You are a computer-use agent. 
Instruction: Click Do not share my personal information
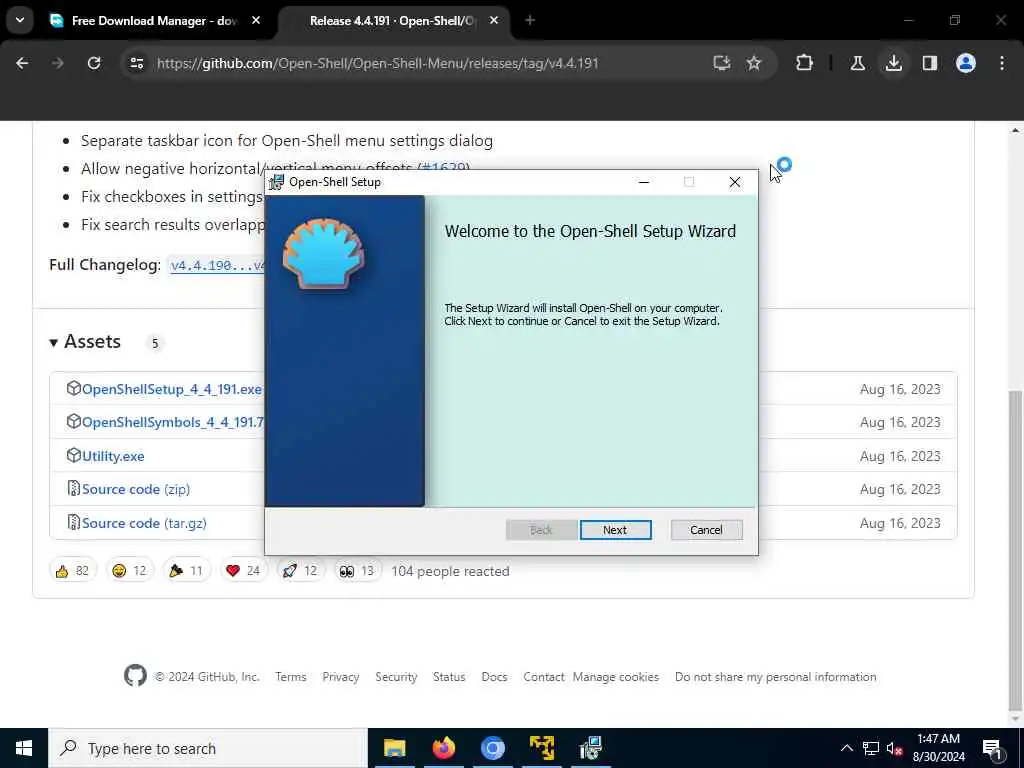click(776, 677)
